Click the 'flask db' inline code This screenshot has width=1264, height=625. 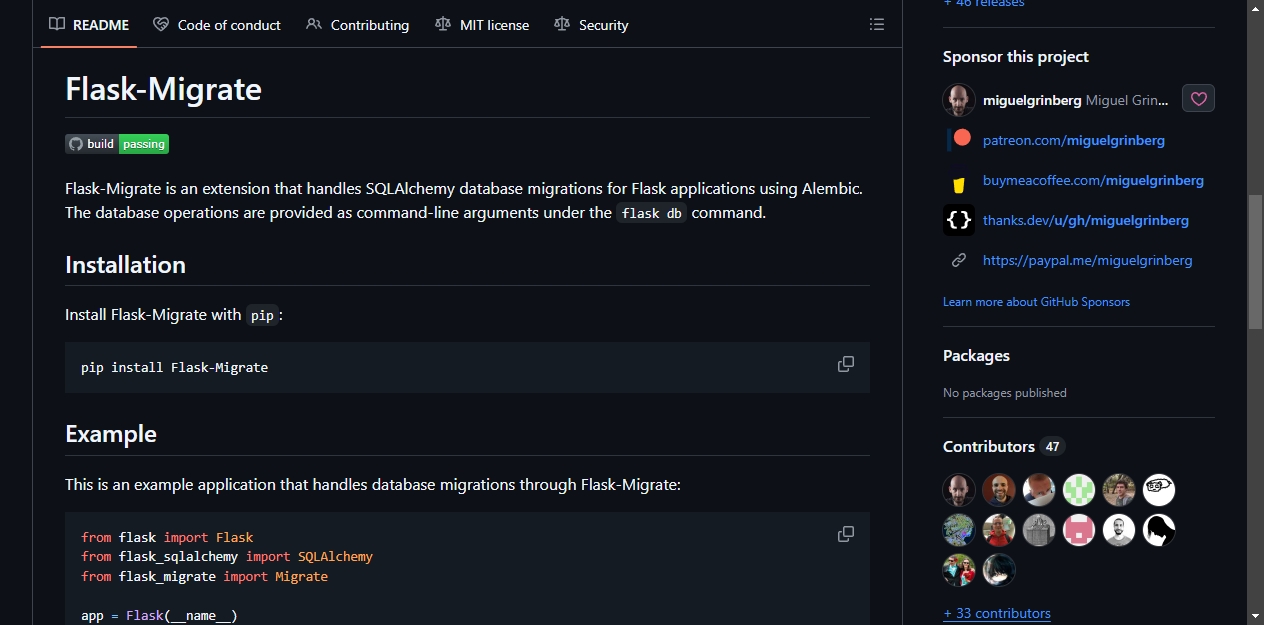651,213
